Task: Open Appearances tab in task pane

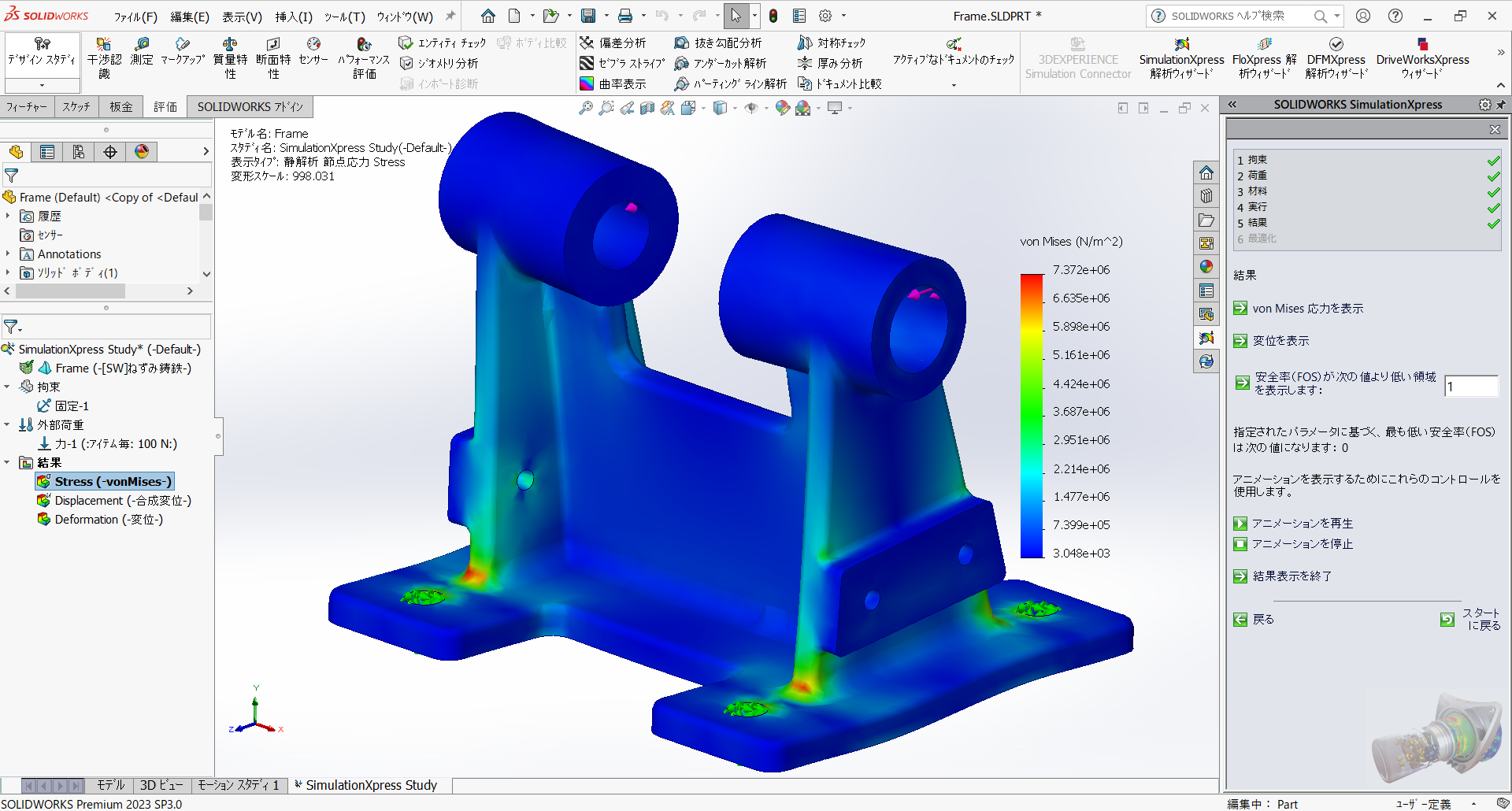Action: coord(1206,267)
